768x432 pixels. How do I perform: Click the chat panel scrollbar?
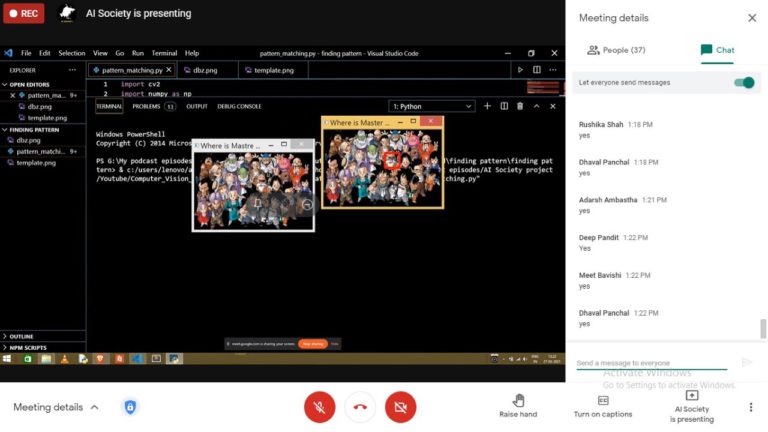click(x=763, y=328)
